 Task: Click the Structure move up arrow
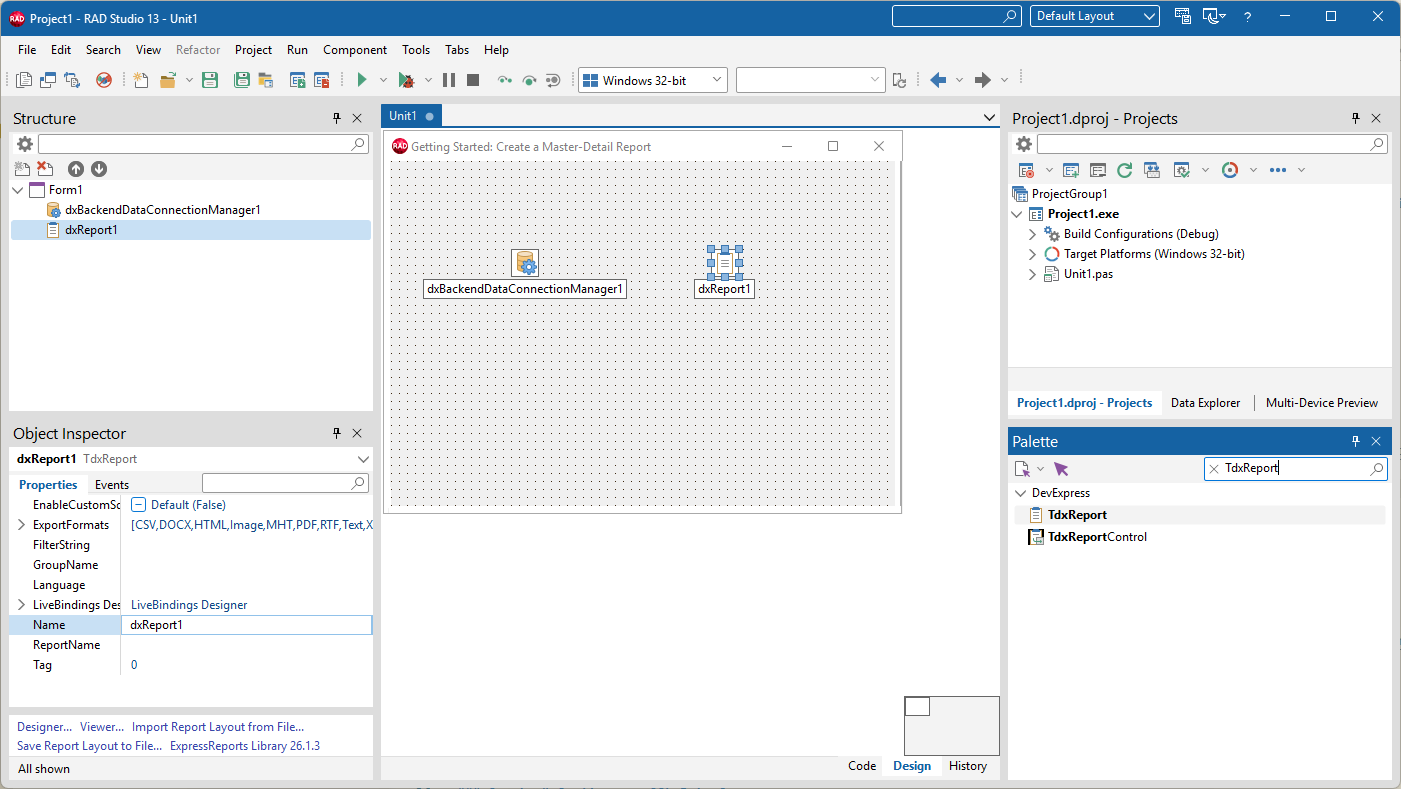pyautogui.click(x=76, y=169)
